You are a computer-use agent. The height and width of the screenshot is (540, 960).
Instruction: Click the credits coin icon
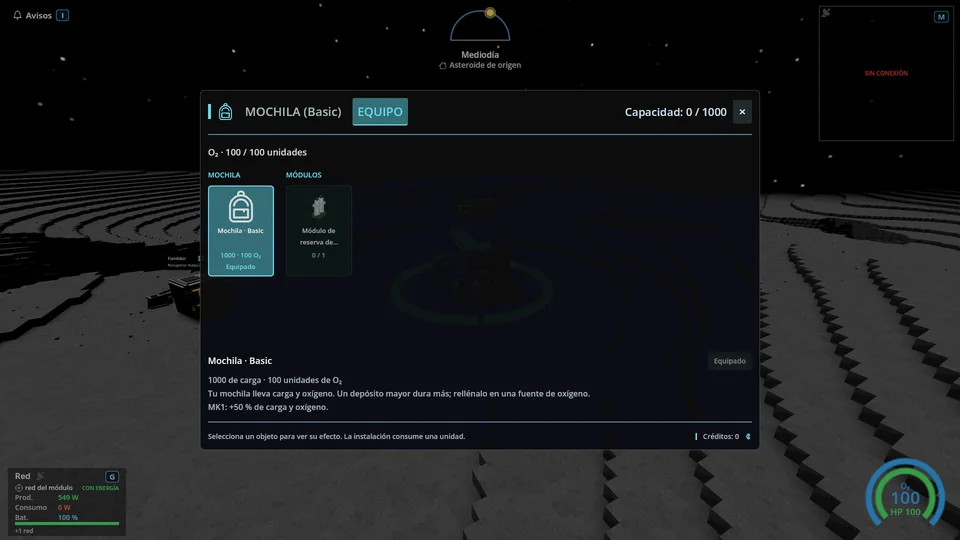[x=748, y=437]
